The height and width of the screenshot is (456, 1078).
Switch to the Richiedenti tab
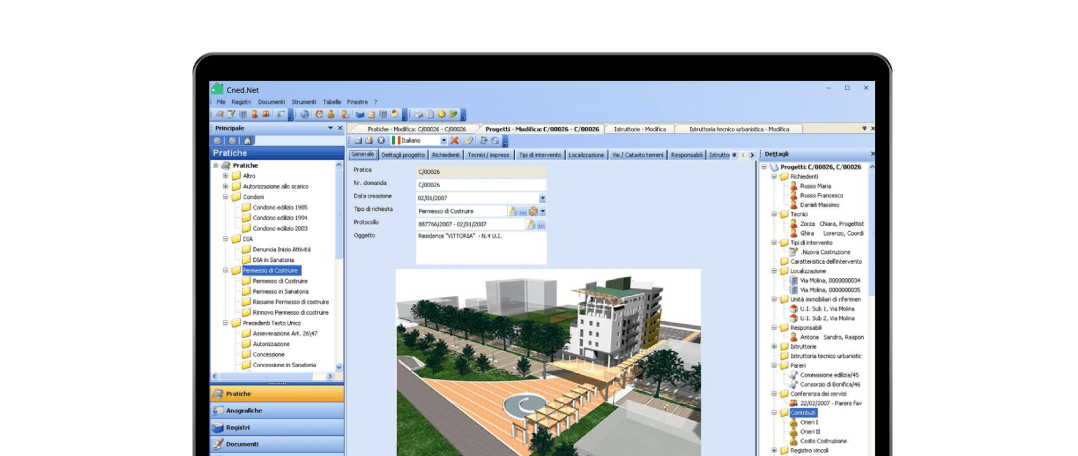(446, 155)
